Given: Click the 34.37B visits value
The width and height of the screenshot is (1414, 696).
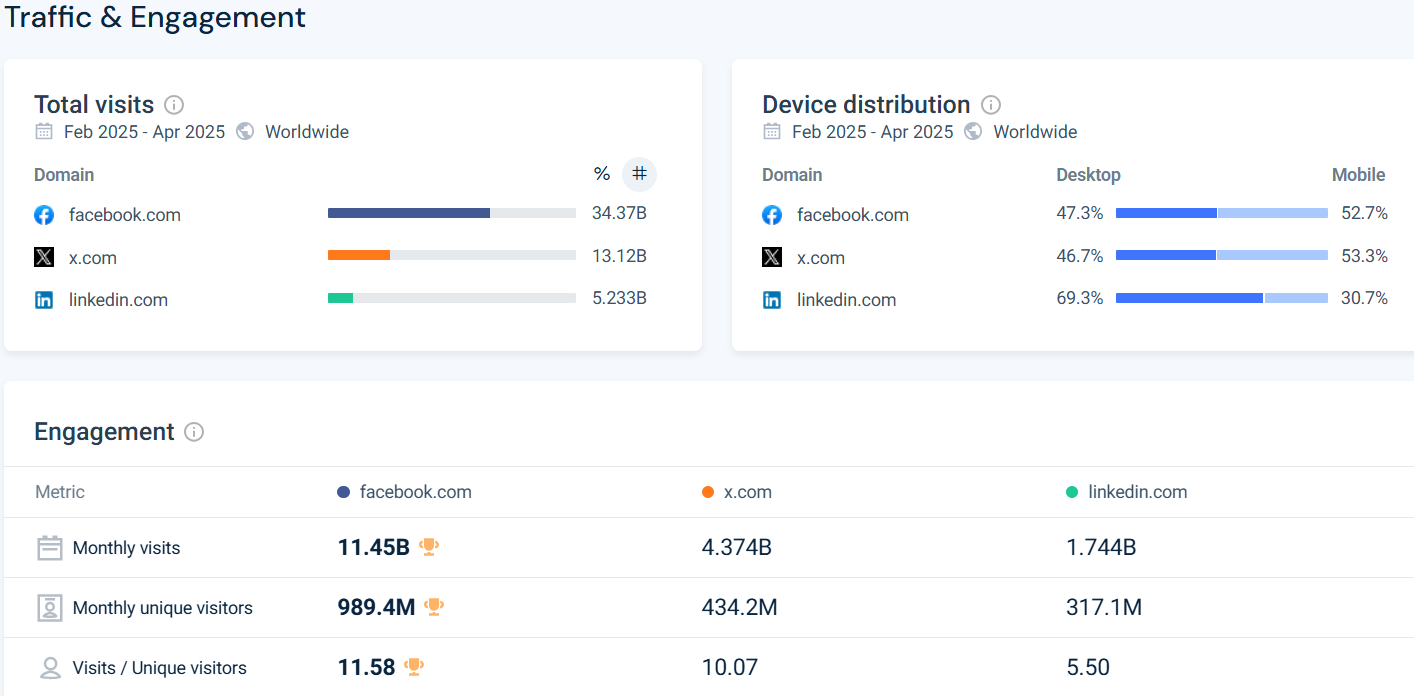Looking at the screenshot, I should tap(619, 213).
